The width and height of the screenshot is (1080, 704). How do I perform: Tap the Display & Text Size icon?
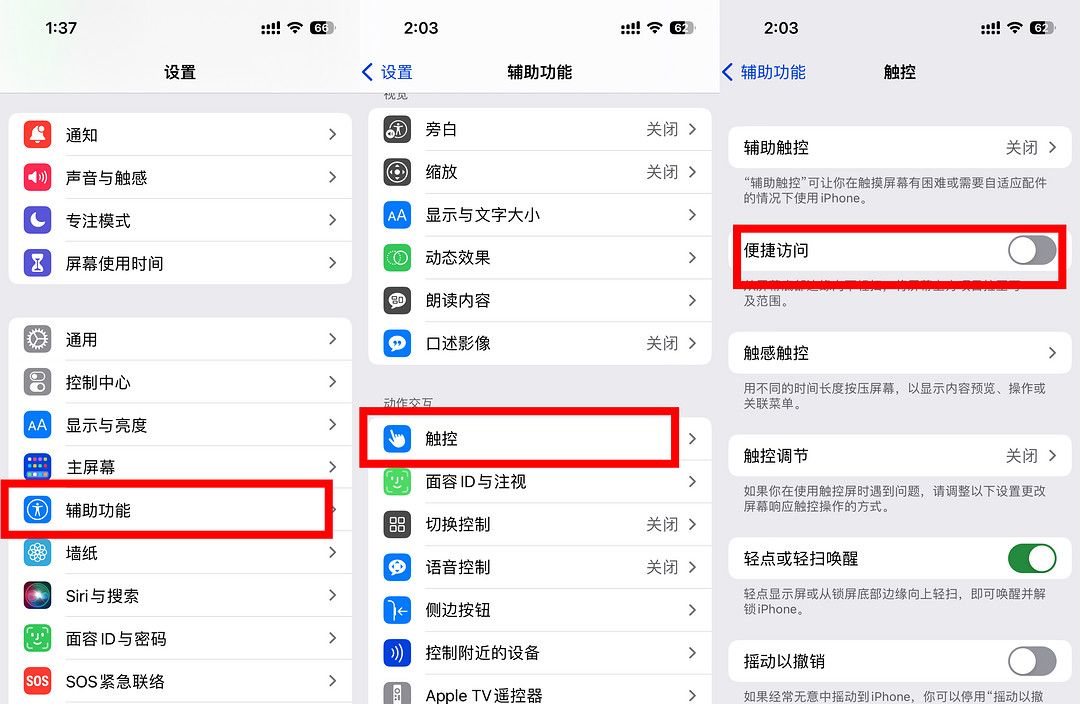(397, 215)
